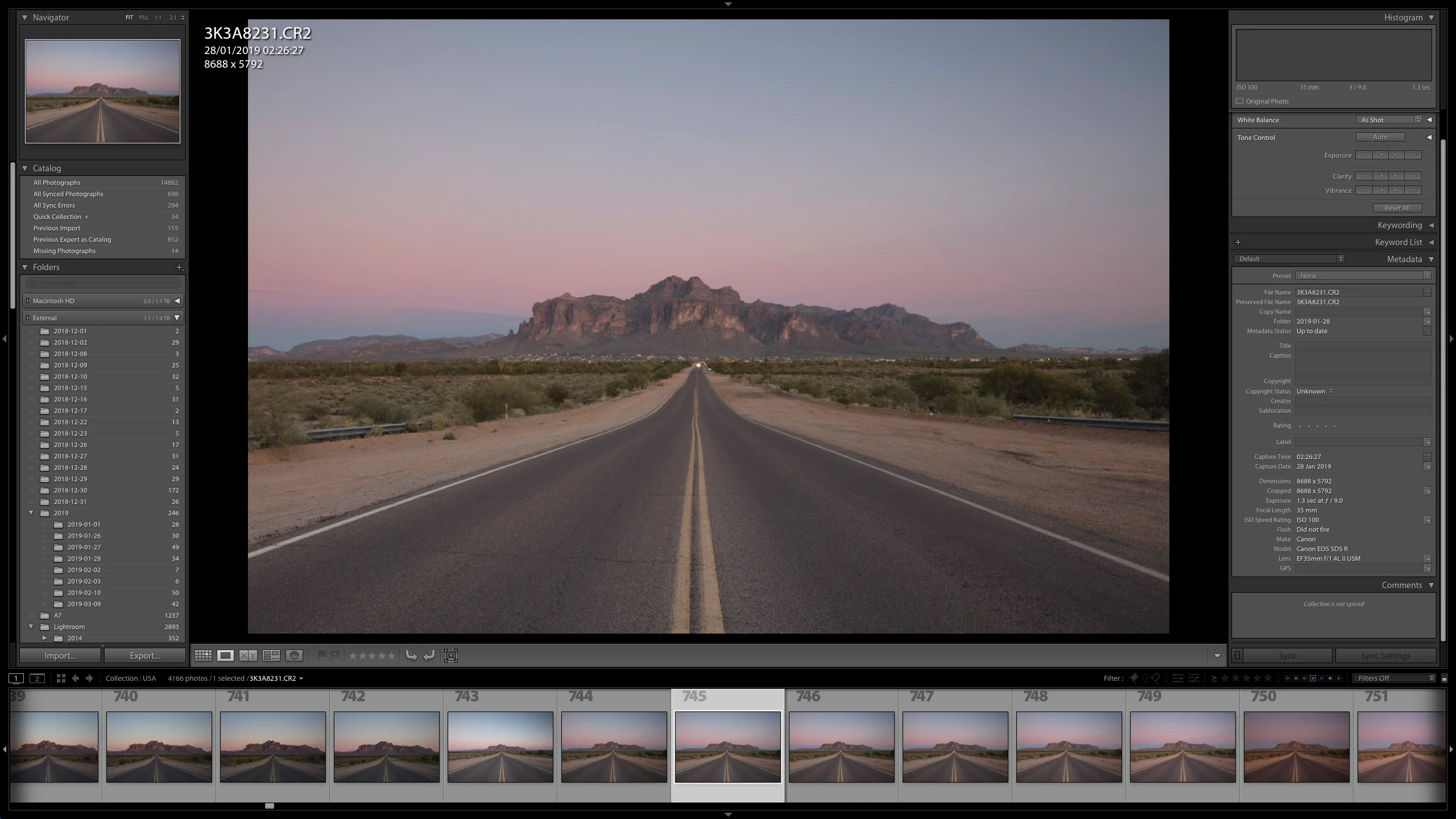This screenshot has width=1456, height=819.
Task: Switch to Grid view
Action: point(203,655)
